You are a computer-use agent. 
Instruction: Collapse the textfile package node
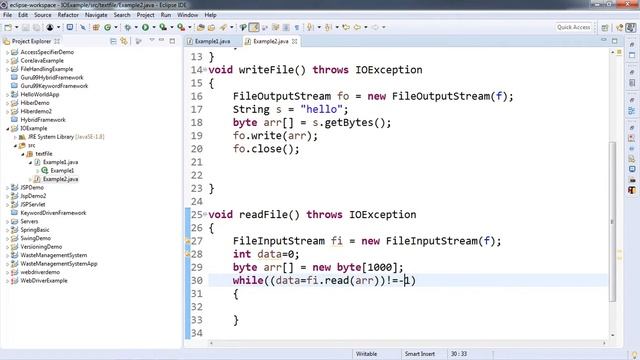point(23,154)
